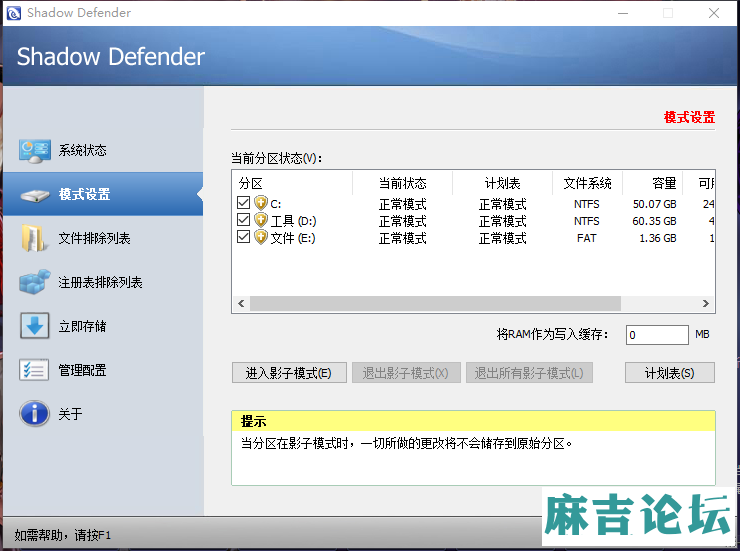Select the 60.35 GB capacity cell
This screenshot has height=551, width=740.
655,221
